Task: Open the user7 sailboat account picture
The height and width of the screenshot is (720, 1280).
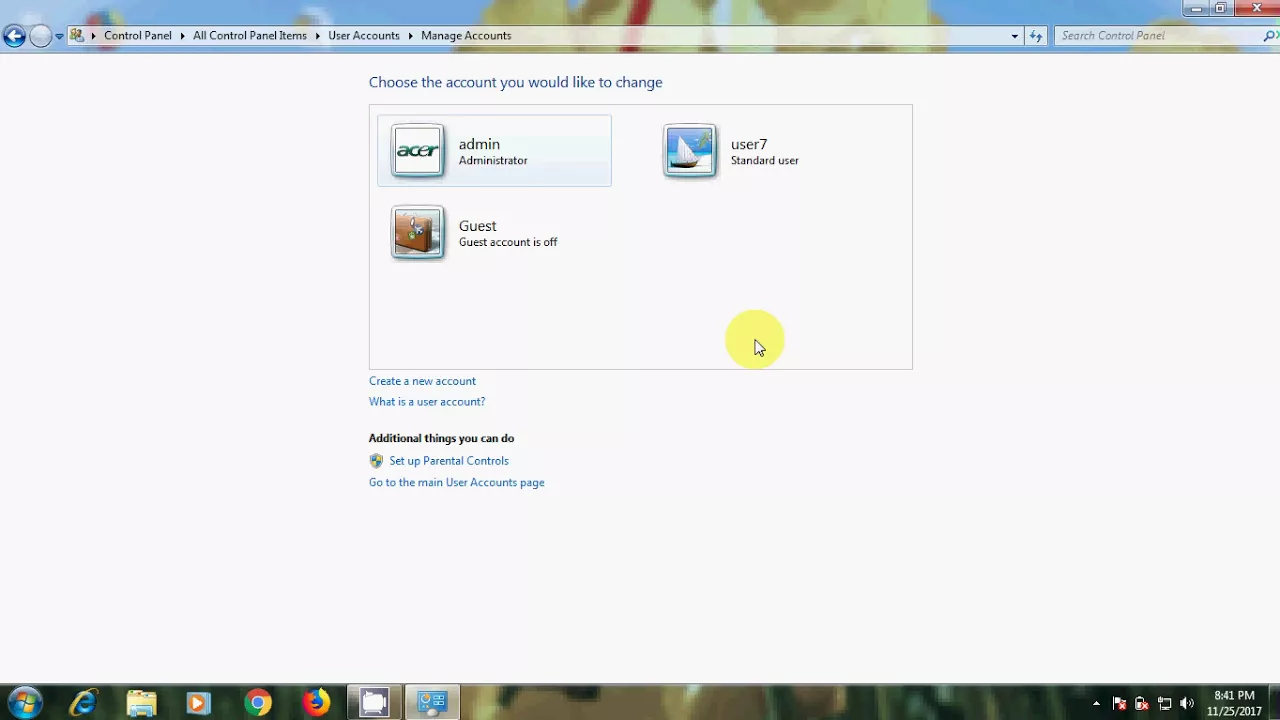Action: [x=689, y=151]
